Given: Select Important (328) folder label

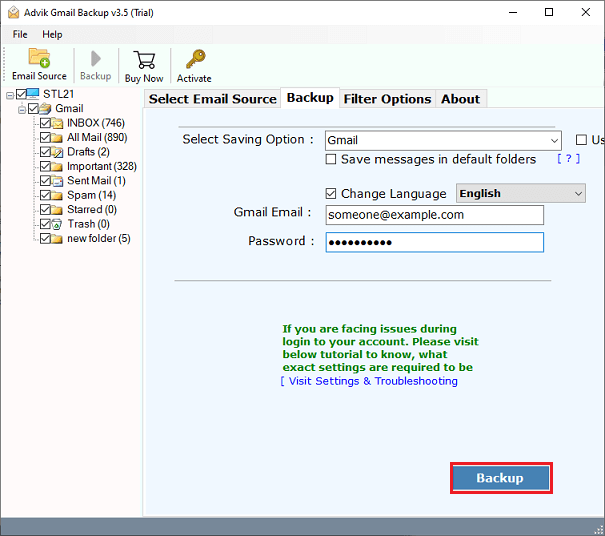Looking at the screenshot, I should click(x=102, y=167).
